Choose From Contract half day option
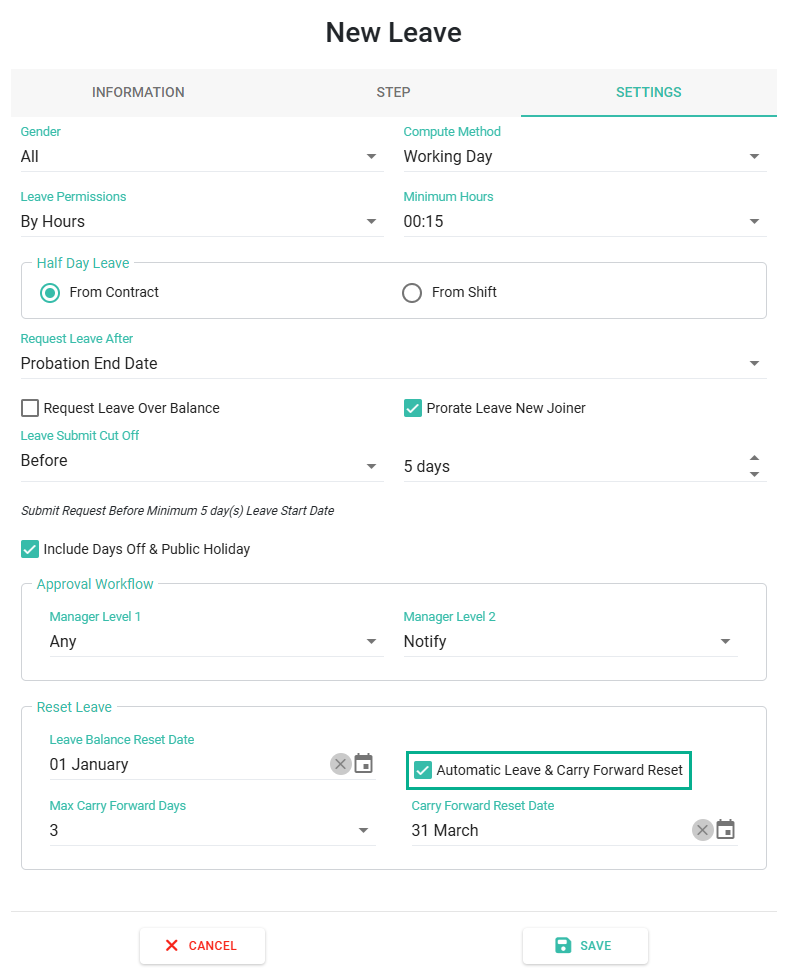785x974 pixels. 49,293
